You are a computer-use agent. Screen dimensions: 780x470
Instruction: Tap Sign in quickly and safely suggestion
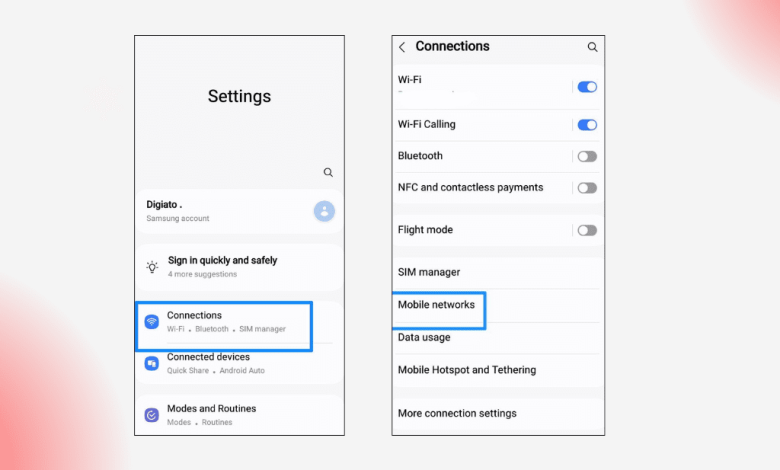click(222, 266)
